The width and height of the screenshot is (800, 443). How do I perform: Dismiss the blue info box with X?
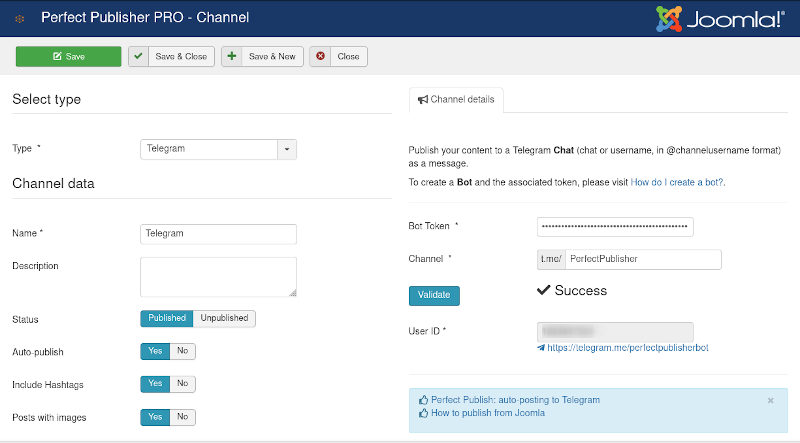click(x=770, y=401)
